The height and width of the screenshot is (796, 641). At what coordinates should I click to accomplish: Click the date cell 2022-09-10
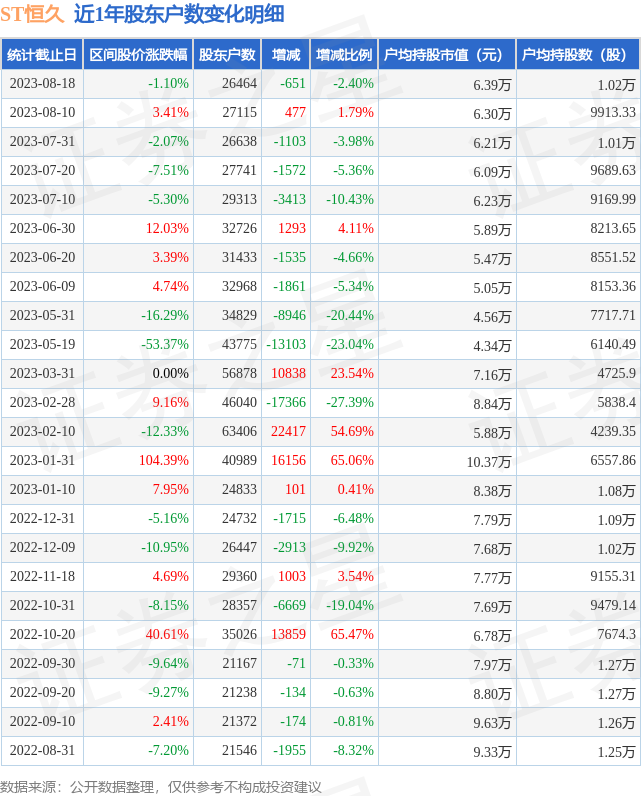point(42,721)
